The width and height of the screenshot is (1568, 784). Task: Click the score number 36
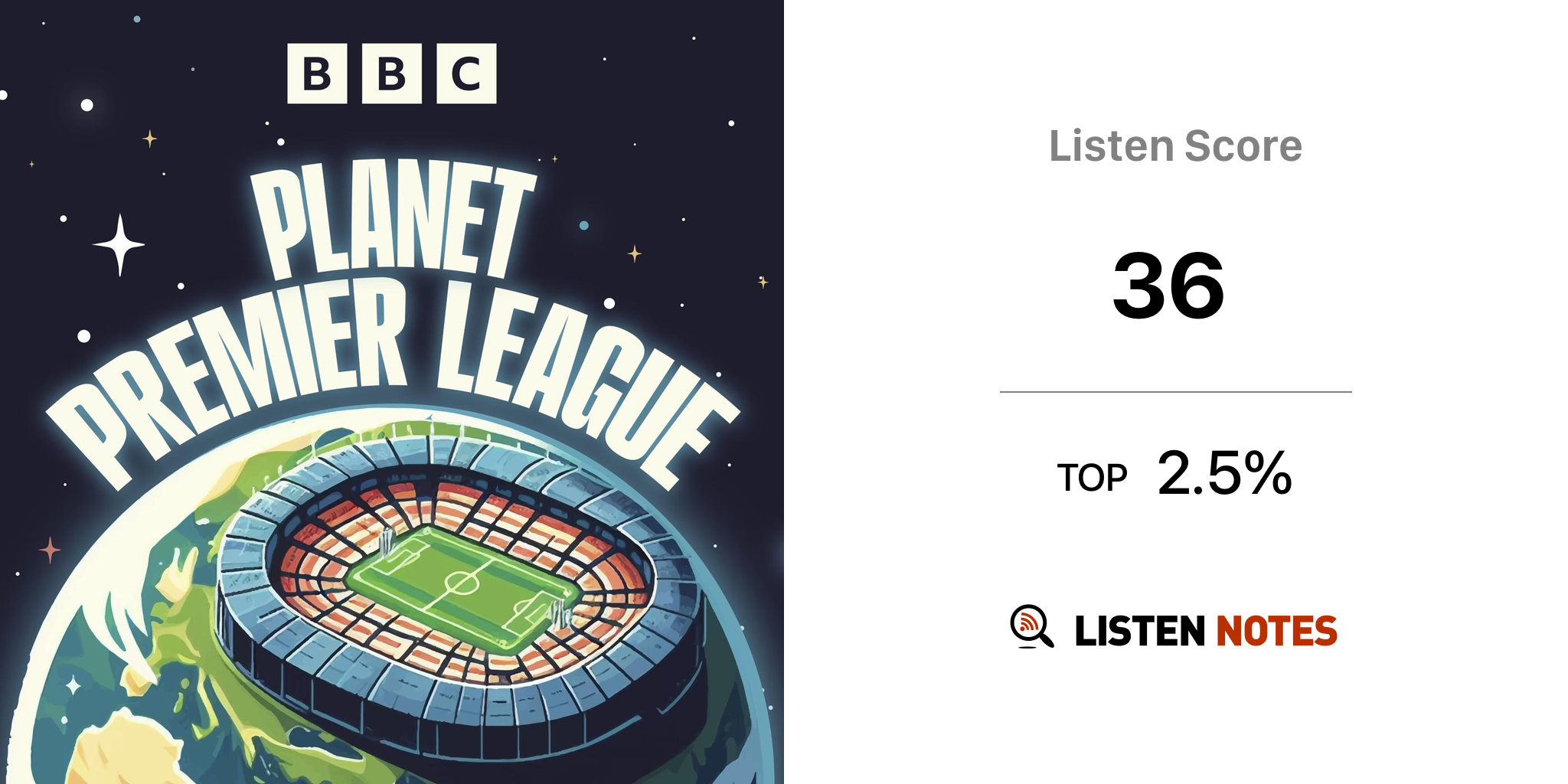[x=1168, y=286]
